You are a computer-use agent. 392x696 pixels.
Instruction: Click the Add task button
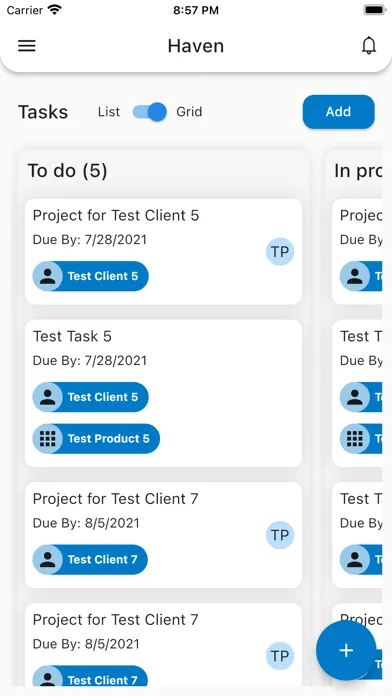tap(339, 112)
